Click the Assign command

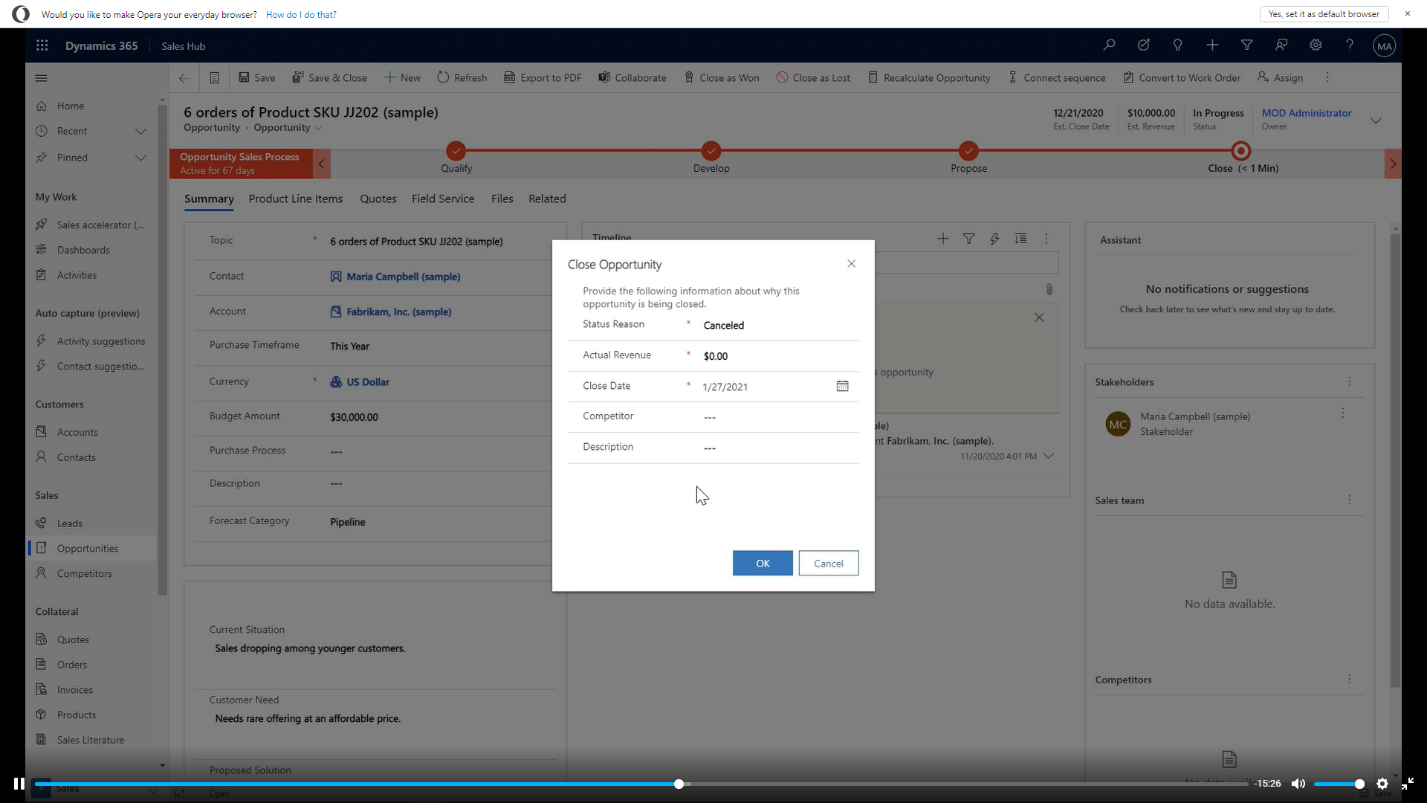1280,78
